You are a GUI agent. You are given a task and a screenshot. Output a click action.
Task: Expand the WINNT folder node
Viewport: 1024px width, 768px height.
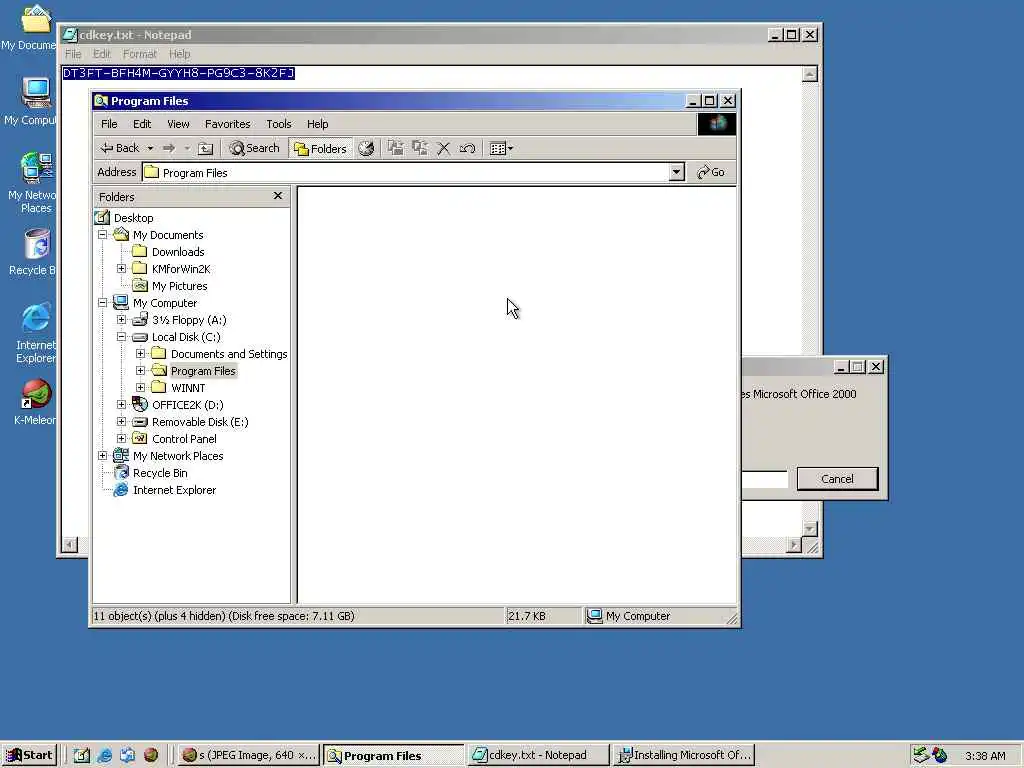[x=140, y=387]
